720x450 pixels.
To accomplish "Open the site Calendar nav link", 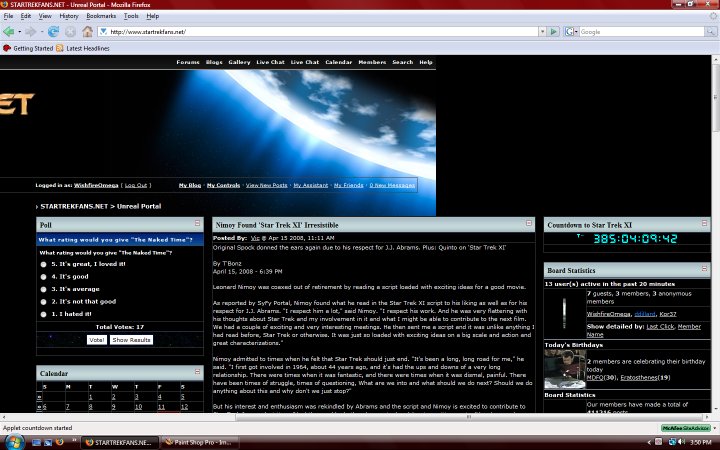I will (338, 62).
